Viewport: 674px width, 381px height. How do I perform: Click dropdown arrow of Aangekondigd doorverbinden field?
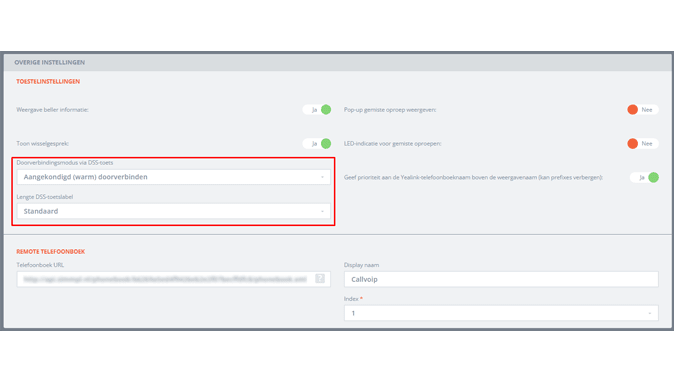[x=322, y=177]
